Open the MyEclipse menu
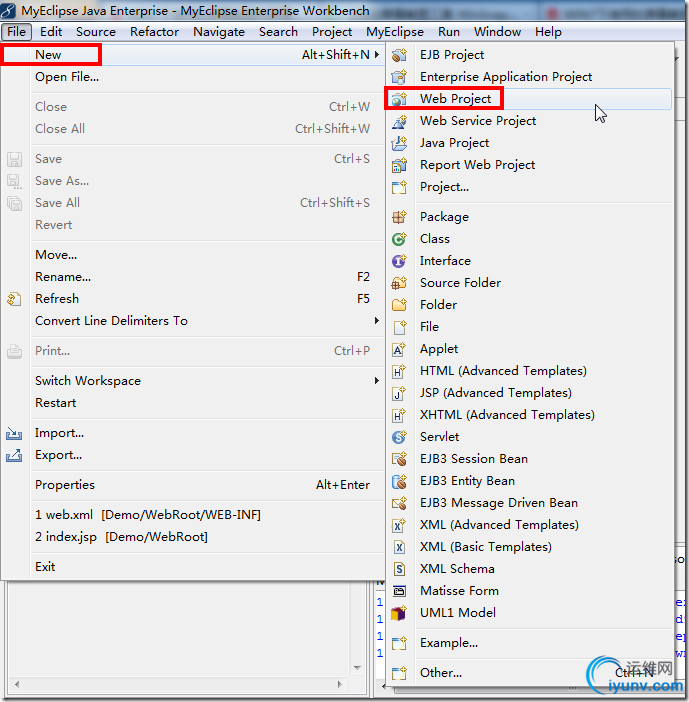 [395, 32]
